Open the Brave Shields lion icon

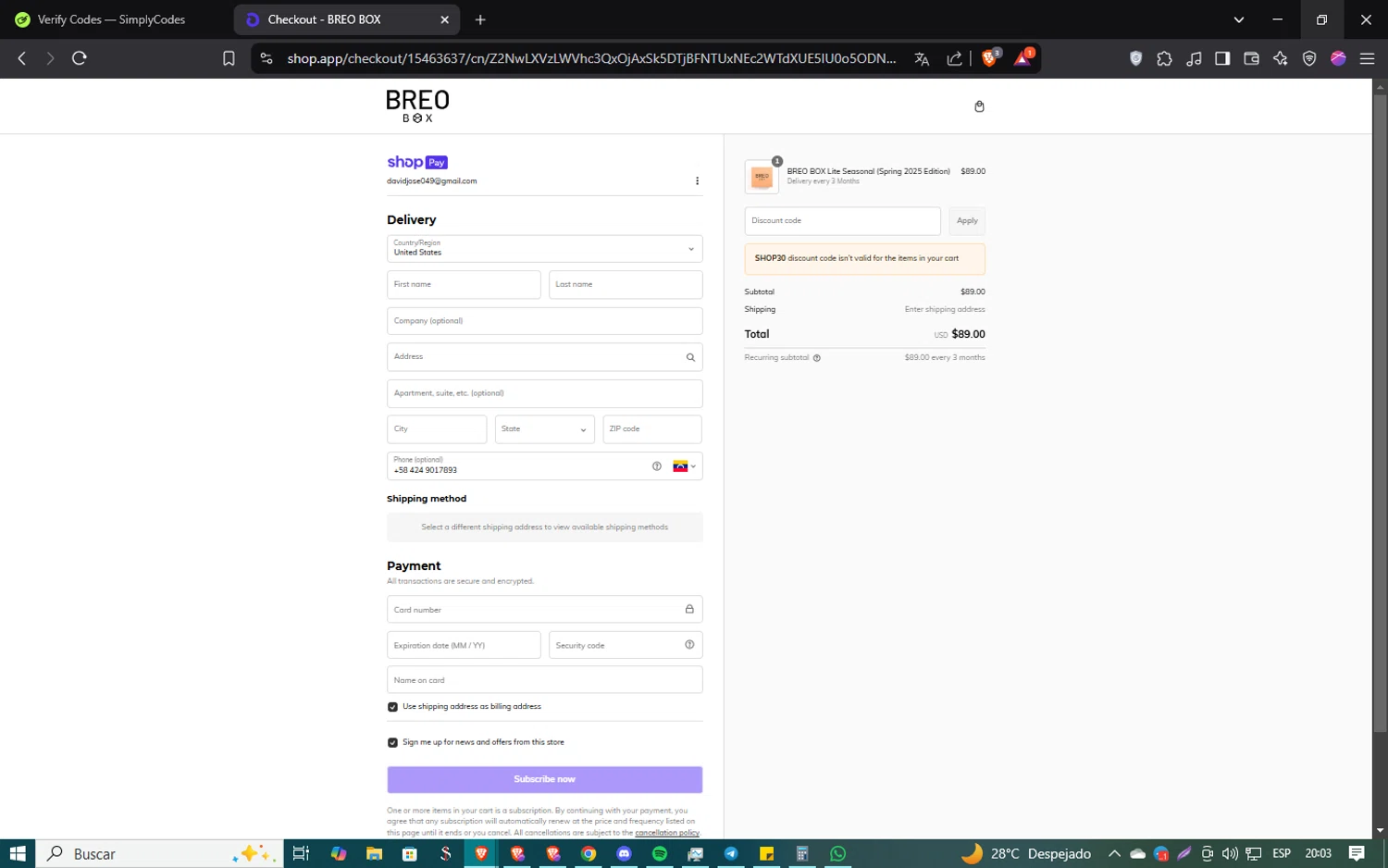pos(990,58)
